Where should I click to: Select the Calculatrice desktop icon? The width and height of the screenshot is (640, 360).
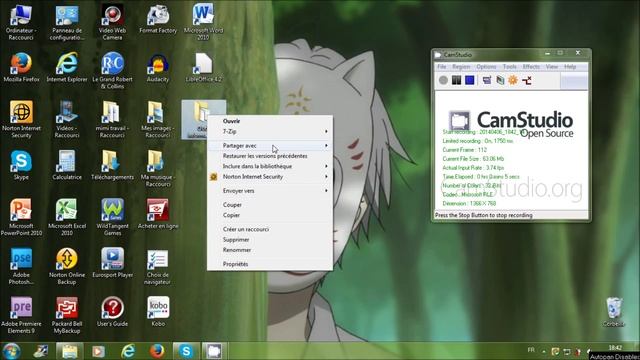(67, 165)
